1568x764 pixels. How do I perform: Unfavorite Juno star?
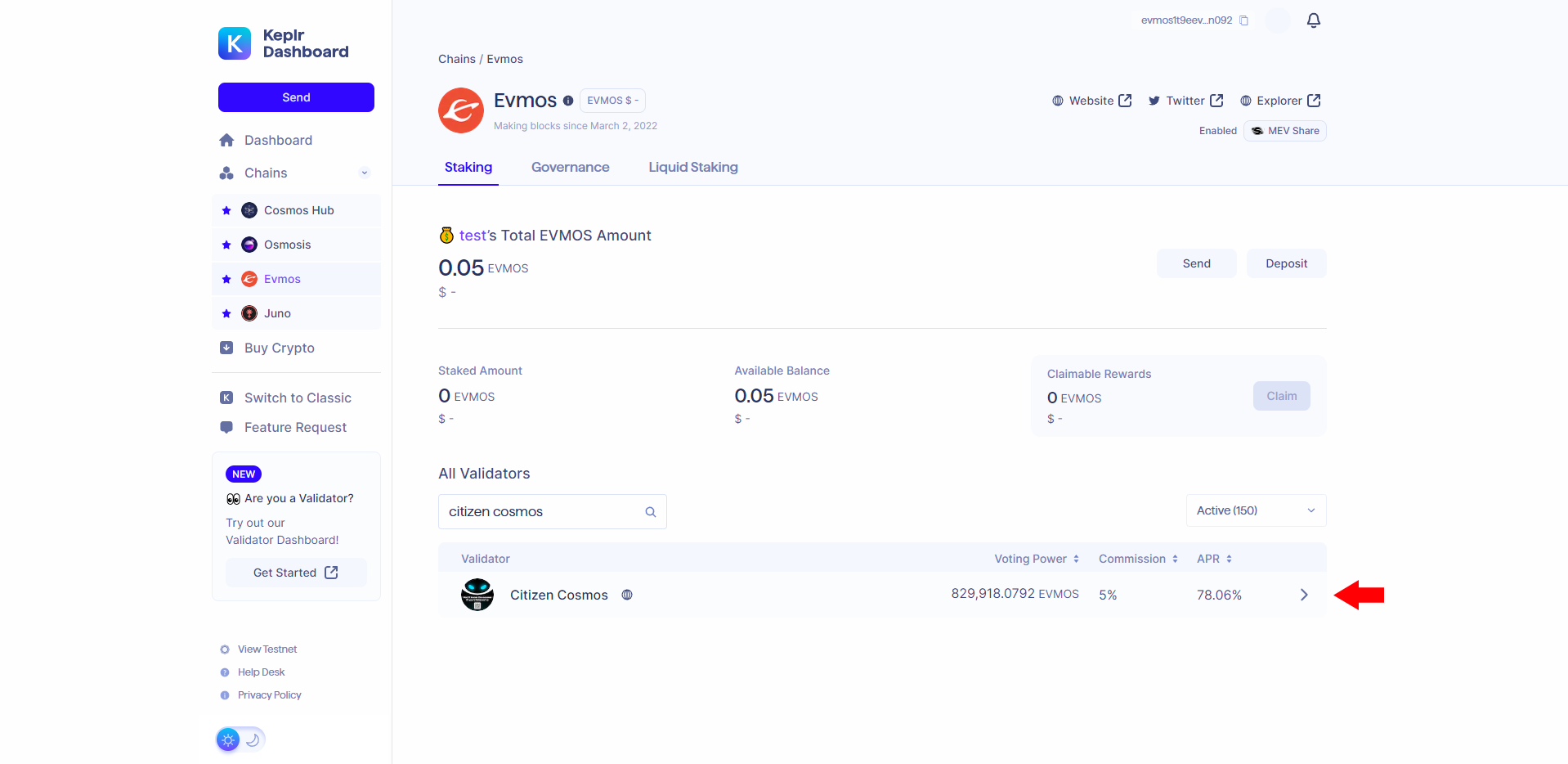(x=226, y=313)
